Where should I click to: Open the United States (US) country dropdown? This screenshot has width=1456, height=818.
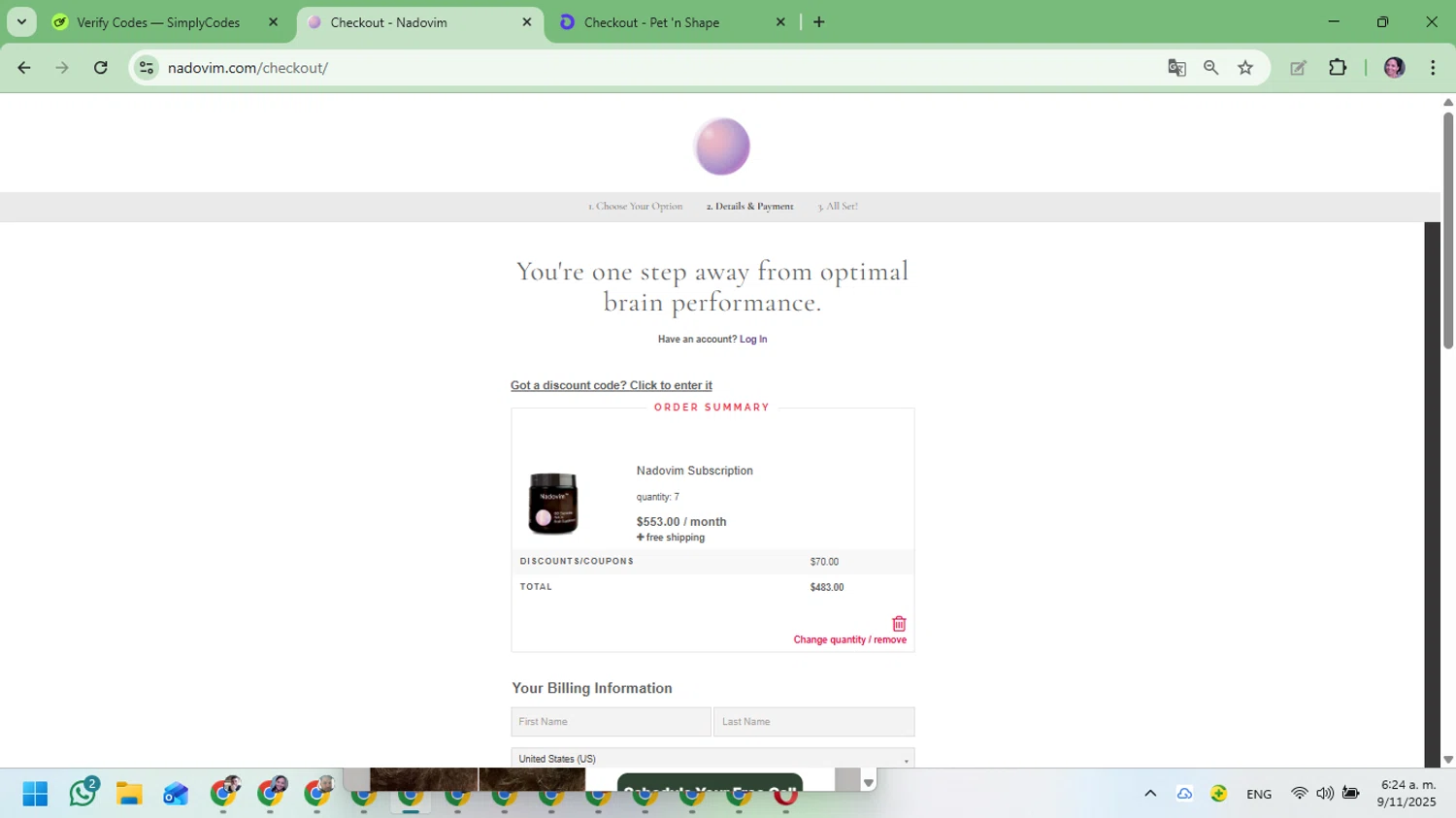[712, 758]
